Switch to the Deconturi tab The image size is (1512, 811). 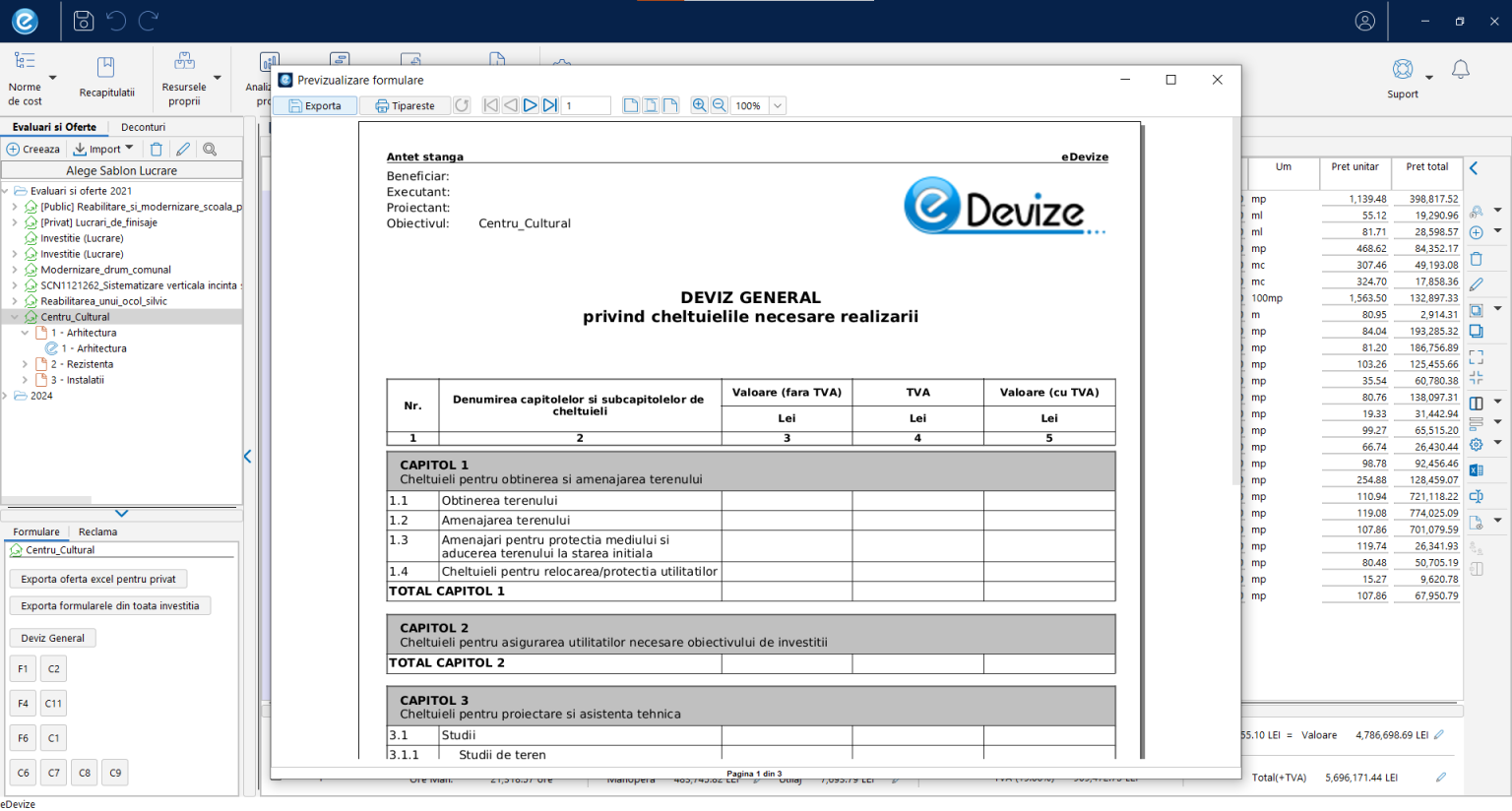[143, 127]
